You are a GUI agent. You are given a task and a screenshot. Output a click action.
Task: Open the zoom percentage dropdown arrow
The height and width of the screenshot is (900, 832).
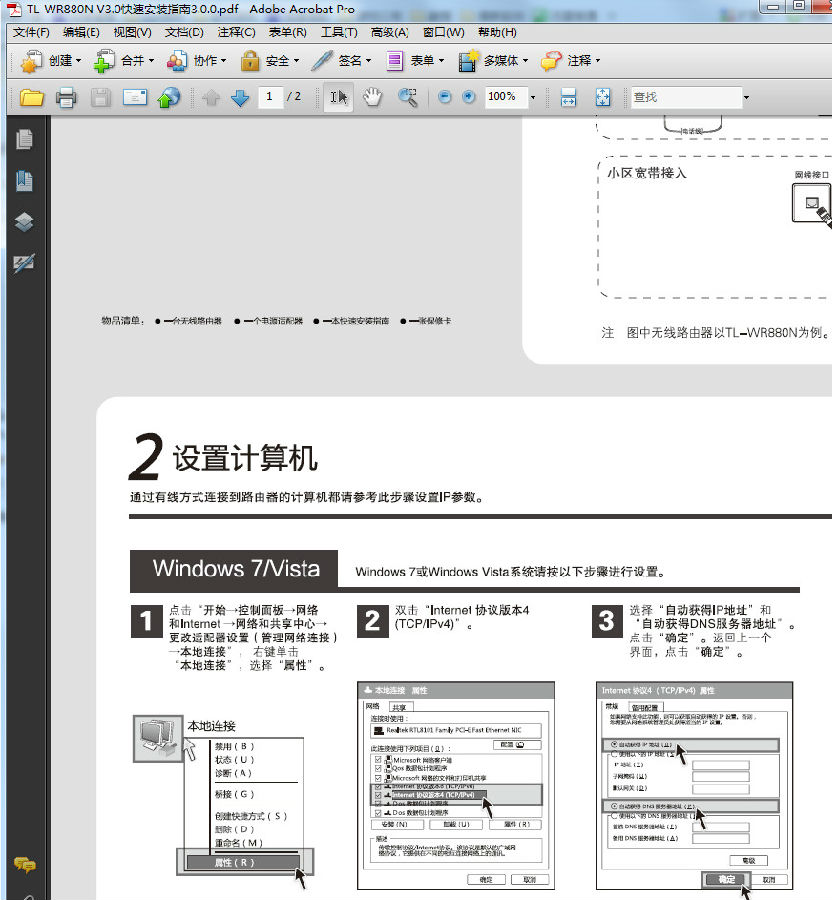(x=532, y=97)
